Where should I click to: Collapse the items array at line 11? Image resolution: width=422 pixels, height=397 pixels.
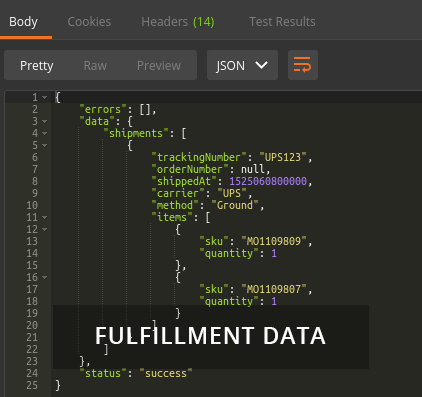[44, 217]
